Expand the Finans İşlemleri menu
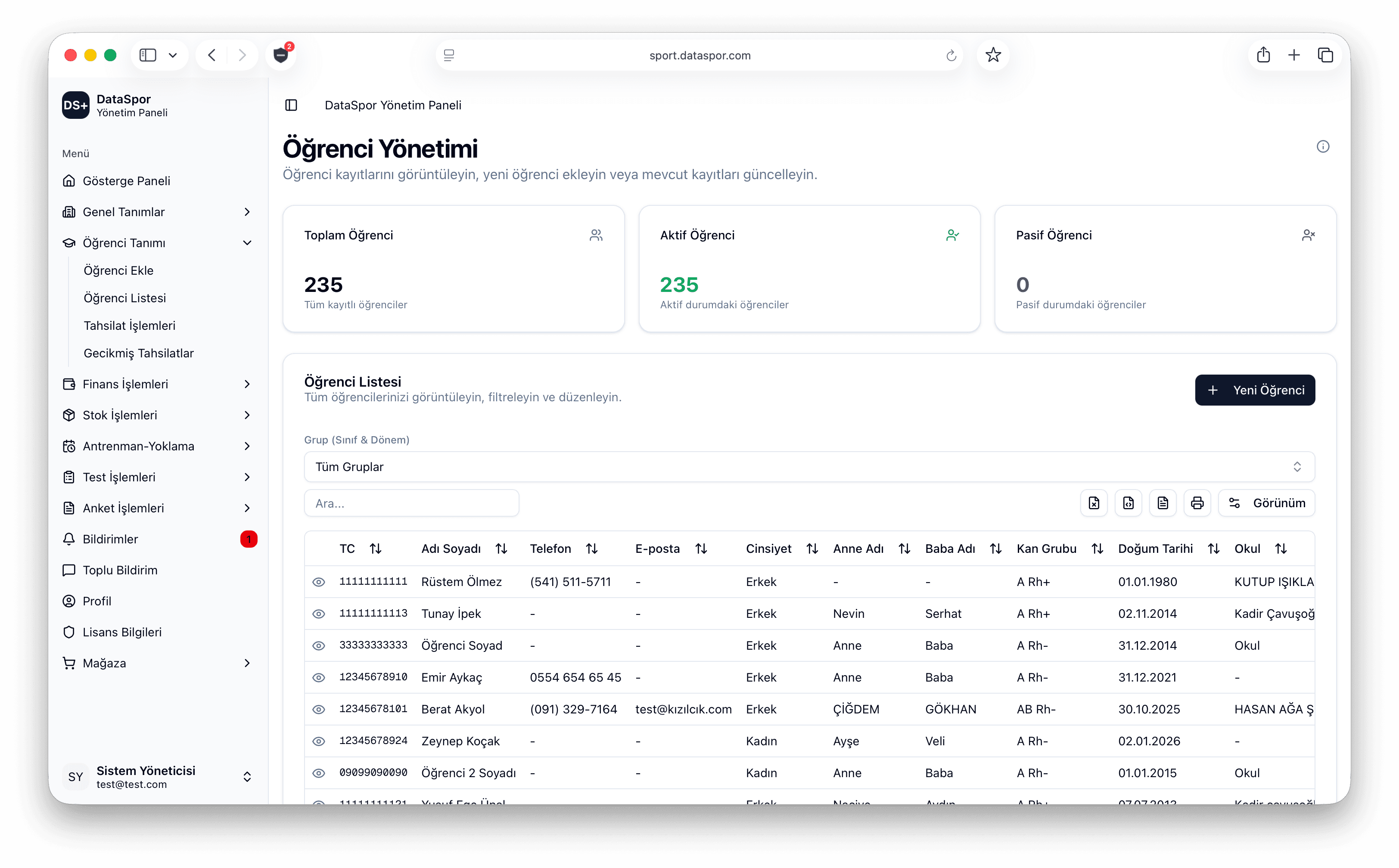Viewport: 1399px width, 868px height. point(157,384)
